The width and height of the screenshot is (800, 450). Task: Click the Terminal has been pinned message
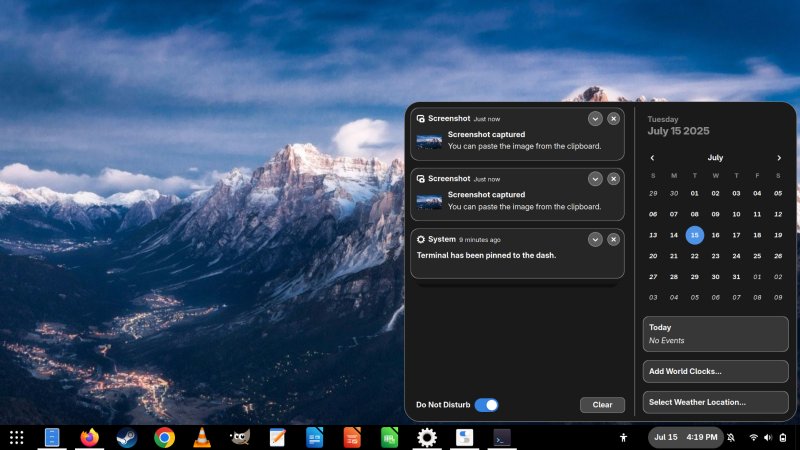(486, 255)
